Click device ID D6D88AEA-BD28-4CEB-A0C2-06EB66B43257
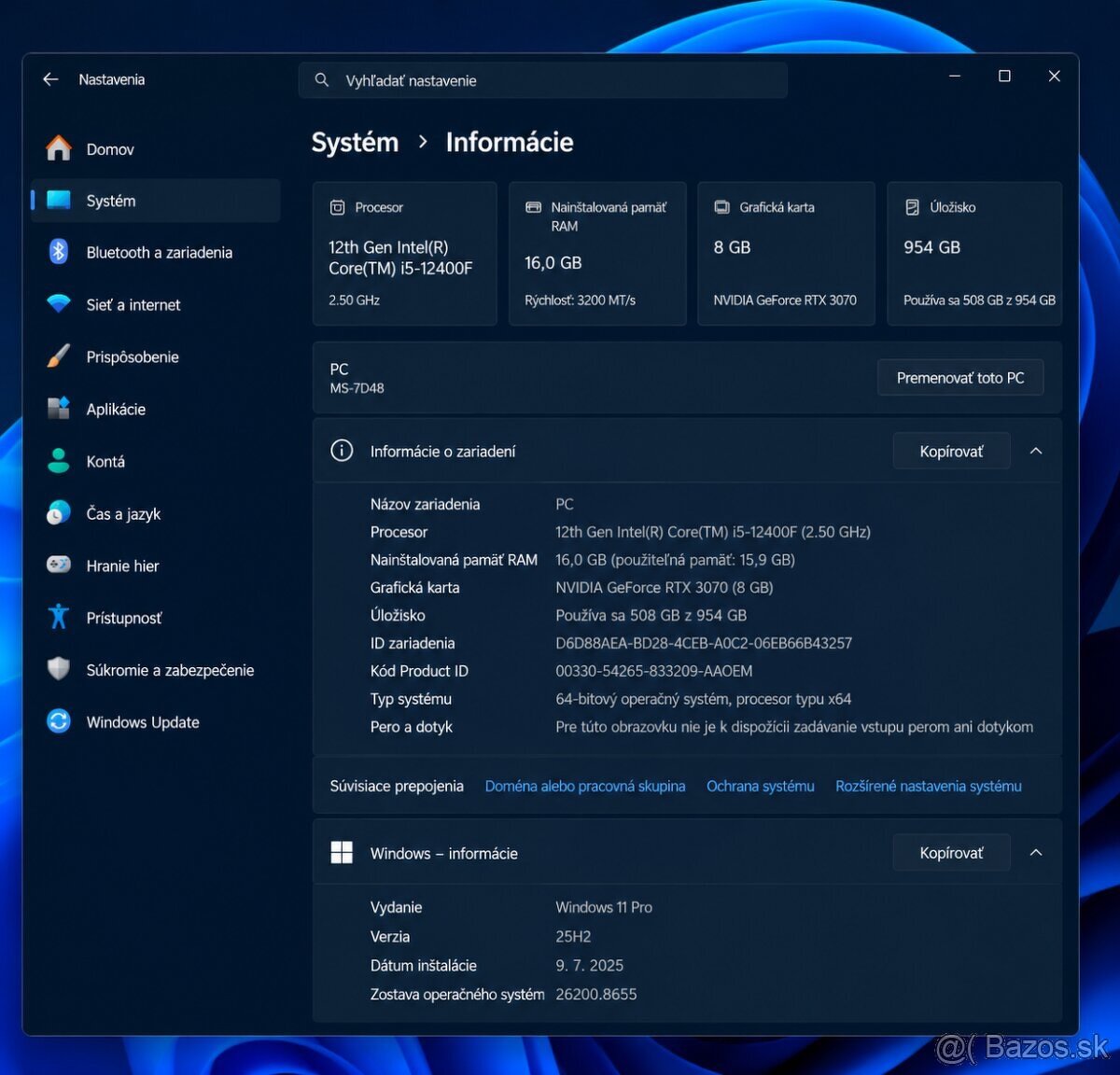The height and width of the screenshot is (1075, 1120). pos(704,643)
